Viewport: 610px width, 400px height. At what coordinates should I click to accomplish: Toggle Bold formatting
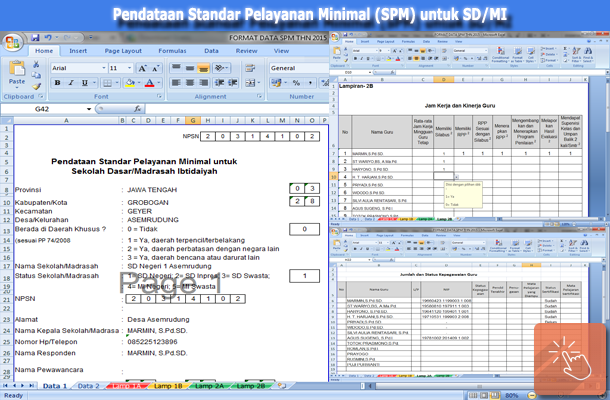(58, 83)
